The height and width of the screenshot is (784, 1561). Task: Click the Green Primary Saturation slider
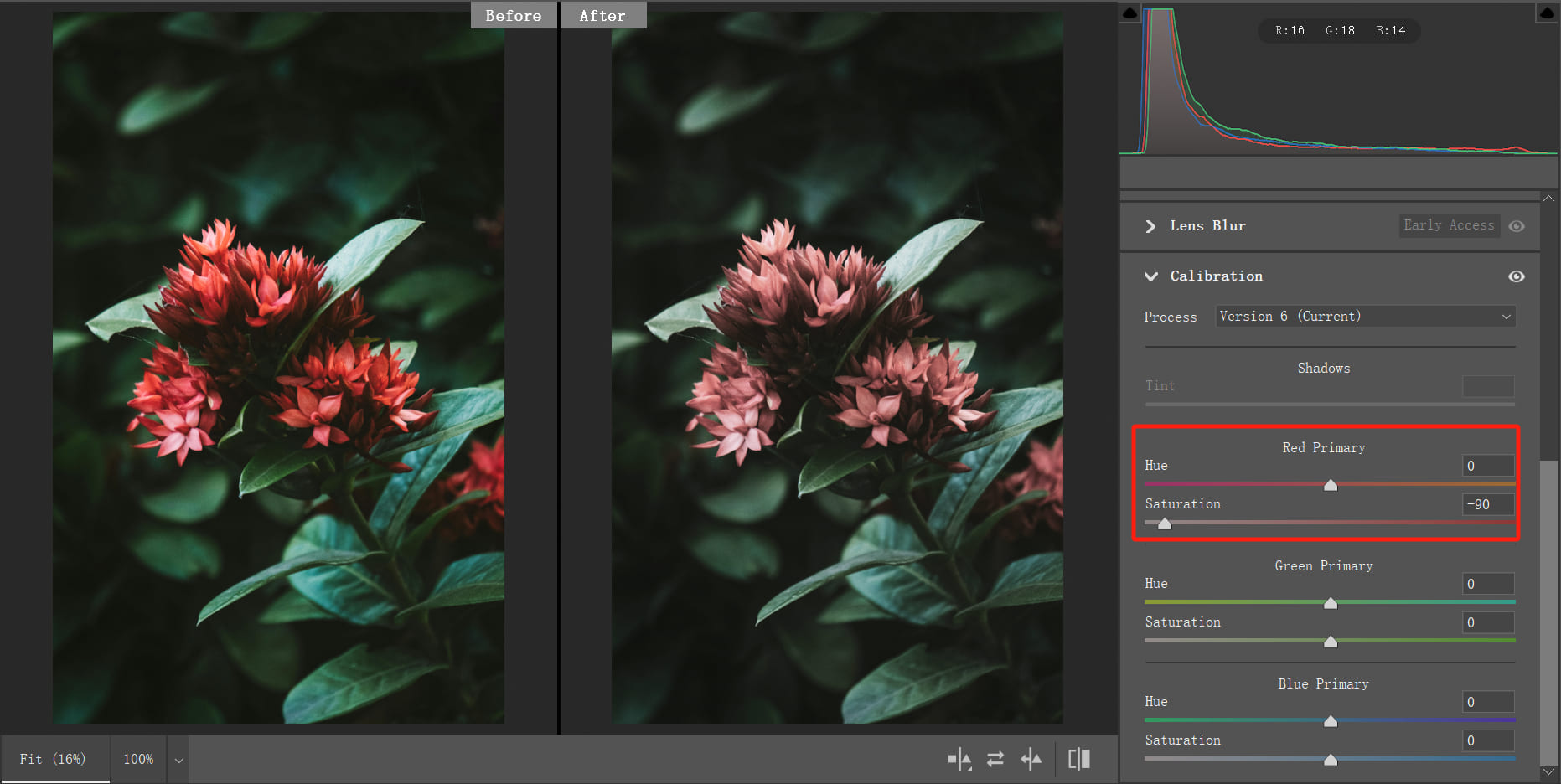pos(1330,641)
